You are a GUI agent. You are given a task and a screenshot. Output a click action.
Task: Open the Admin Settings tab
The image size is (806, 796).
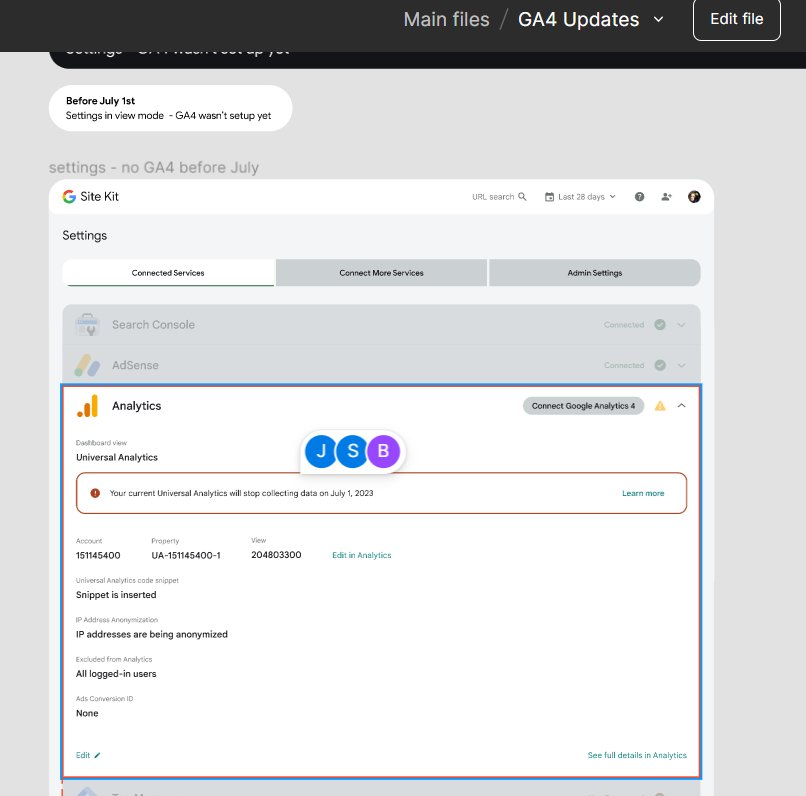[x=594, y=272]
